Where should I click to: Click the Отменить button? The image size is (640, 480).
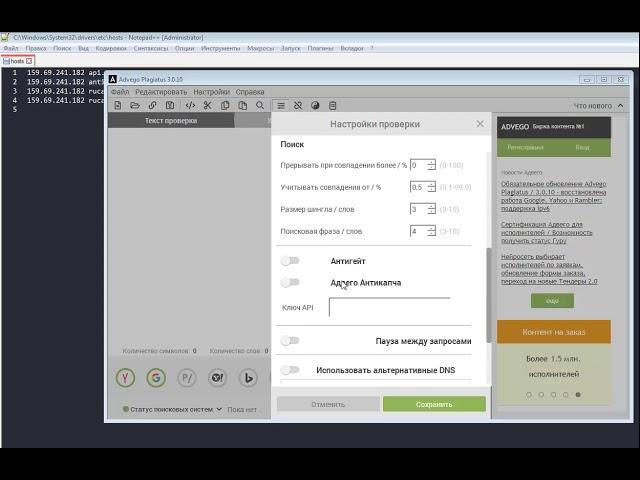click(328, 404)
